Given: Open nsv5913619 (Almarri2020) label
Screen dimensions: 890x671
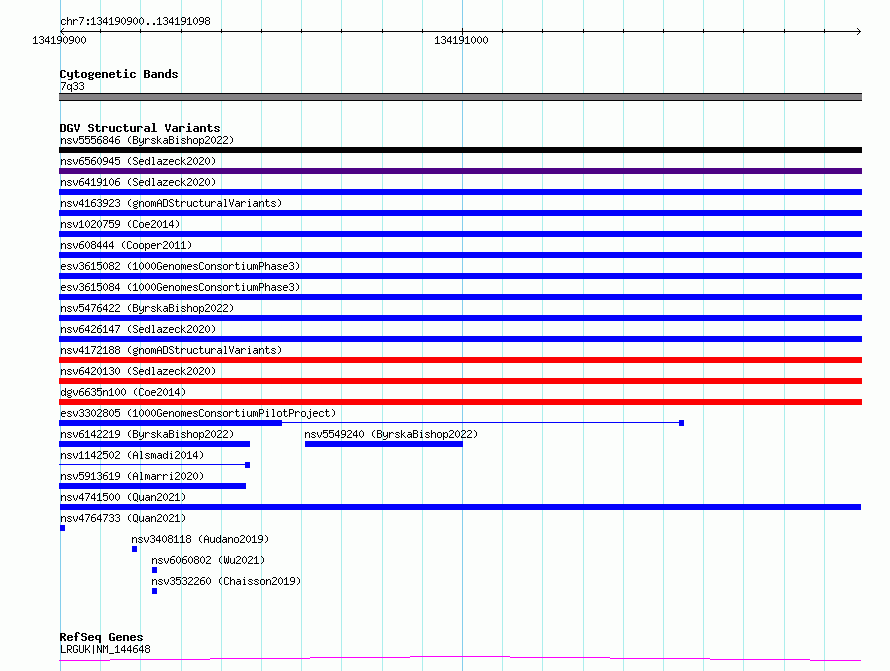Looking at the screenshot, I should coord(132,476).
